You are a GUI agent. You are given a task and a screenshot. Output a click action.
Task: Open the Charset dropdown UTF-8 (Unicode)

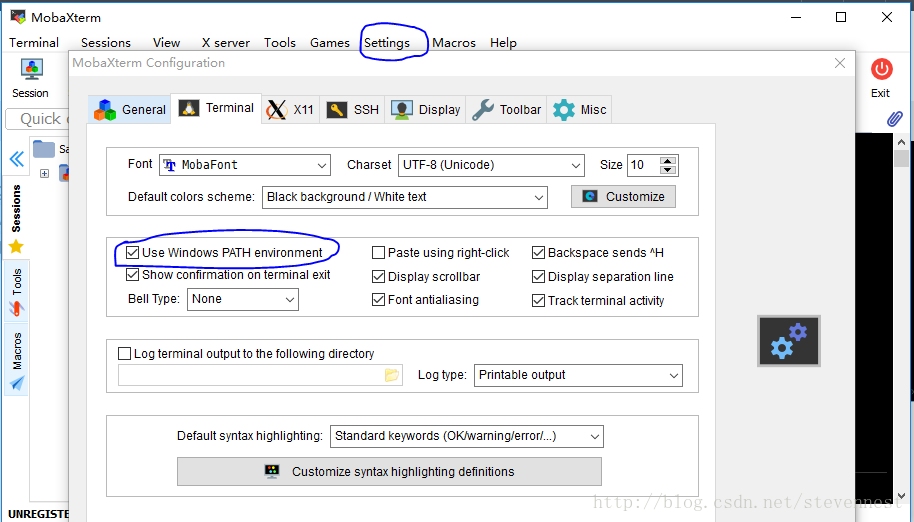coord(491,165)
